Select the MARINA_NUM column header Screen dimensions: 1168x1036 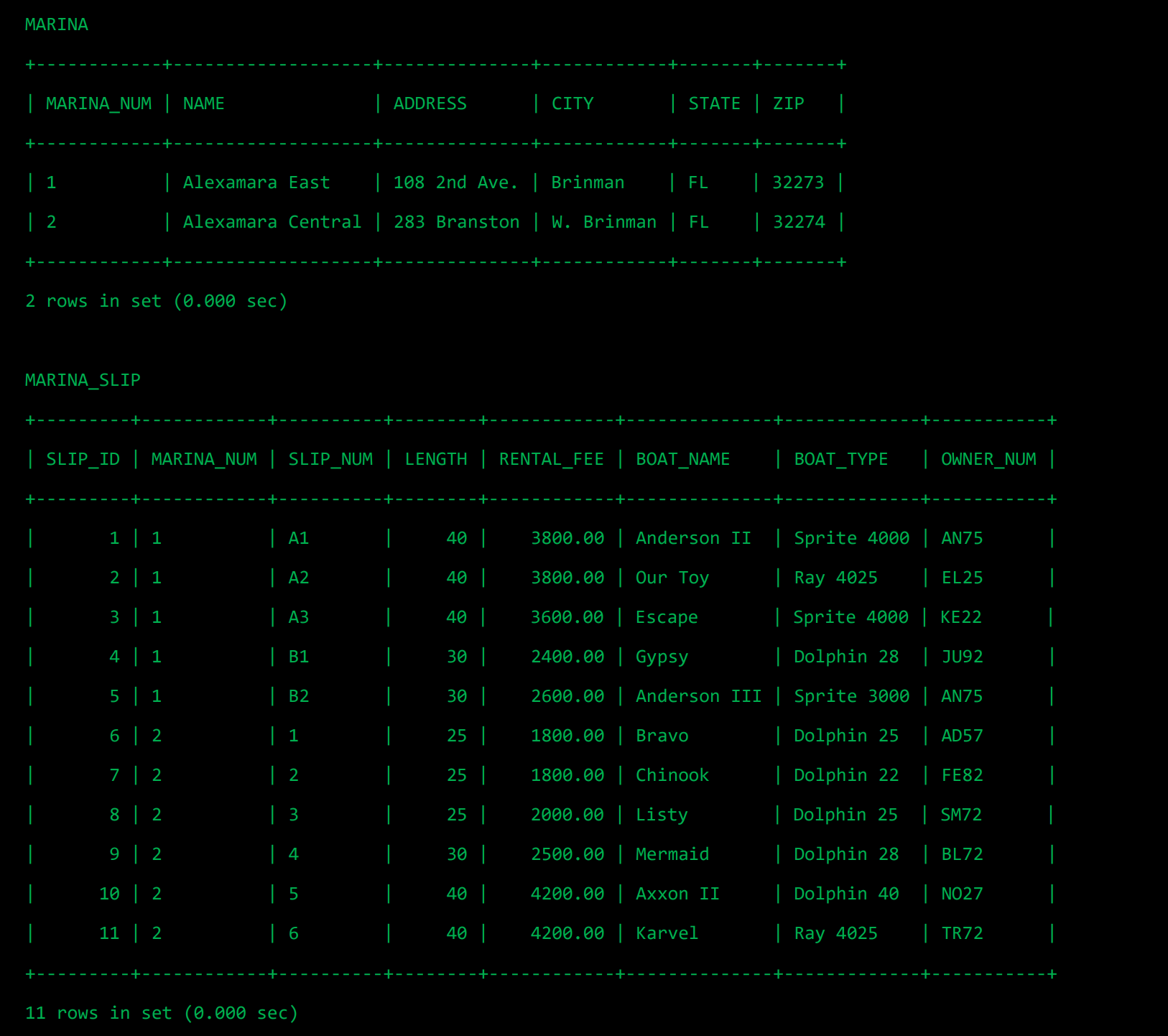tap(98, 103)
